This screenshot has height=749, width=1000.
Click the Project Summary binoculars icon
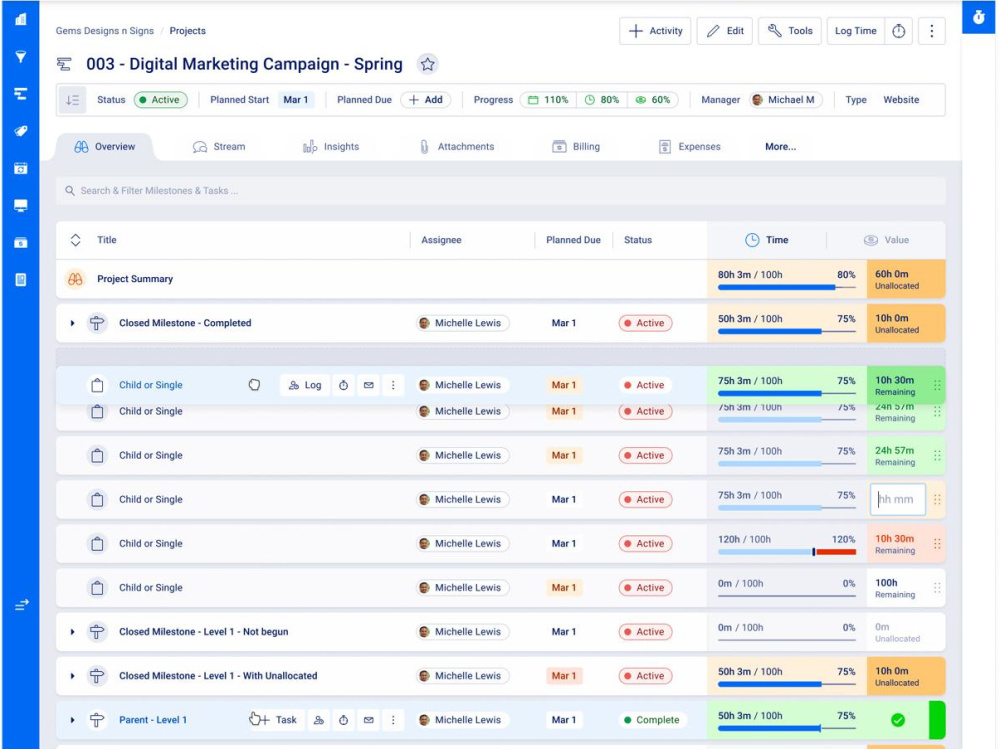[x=75, y=279]
